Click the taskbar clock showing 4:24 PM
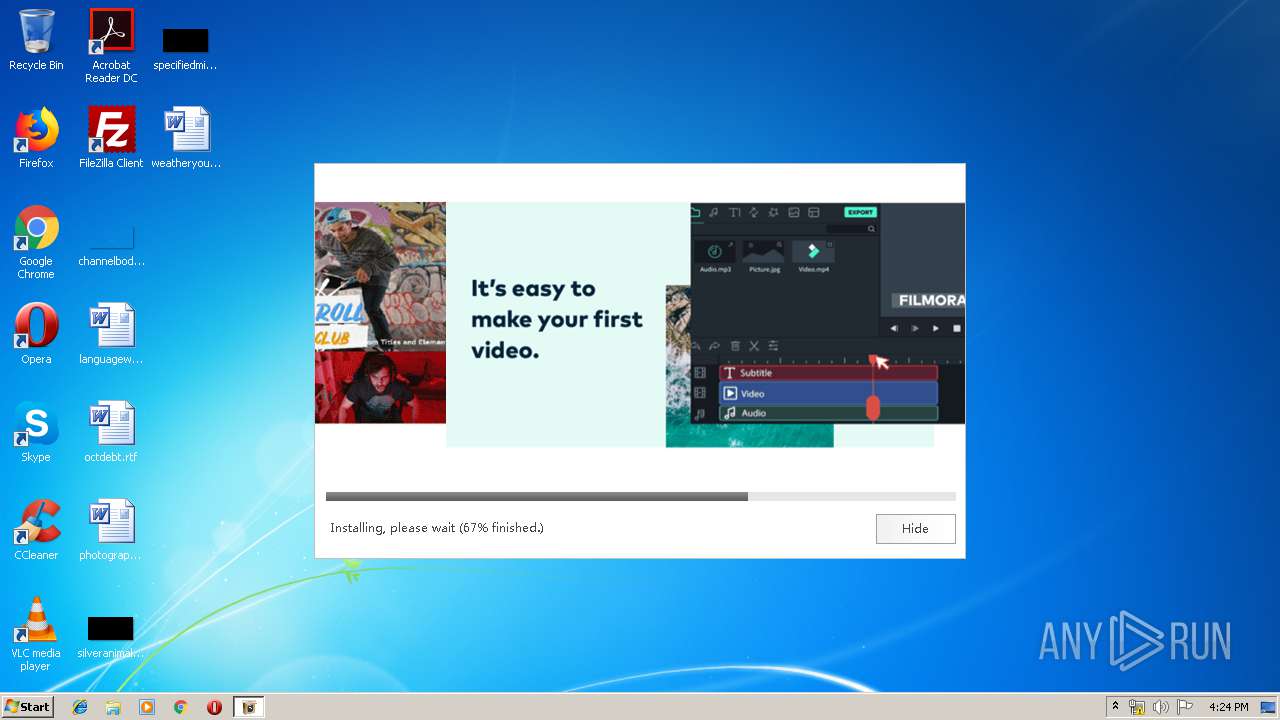1280x720 pixels. point(1228,707)
